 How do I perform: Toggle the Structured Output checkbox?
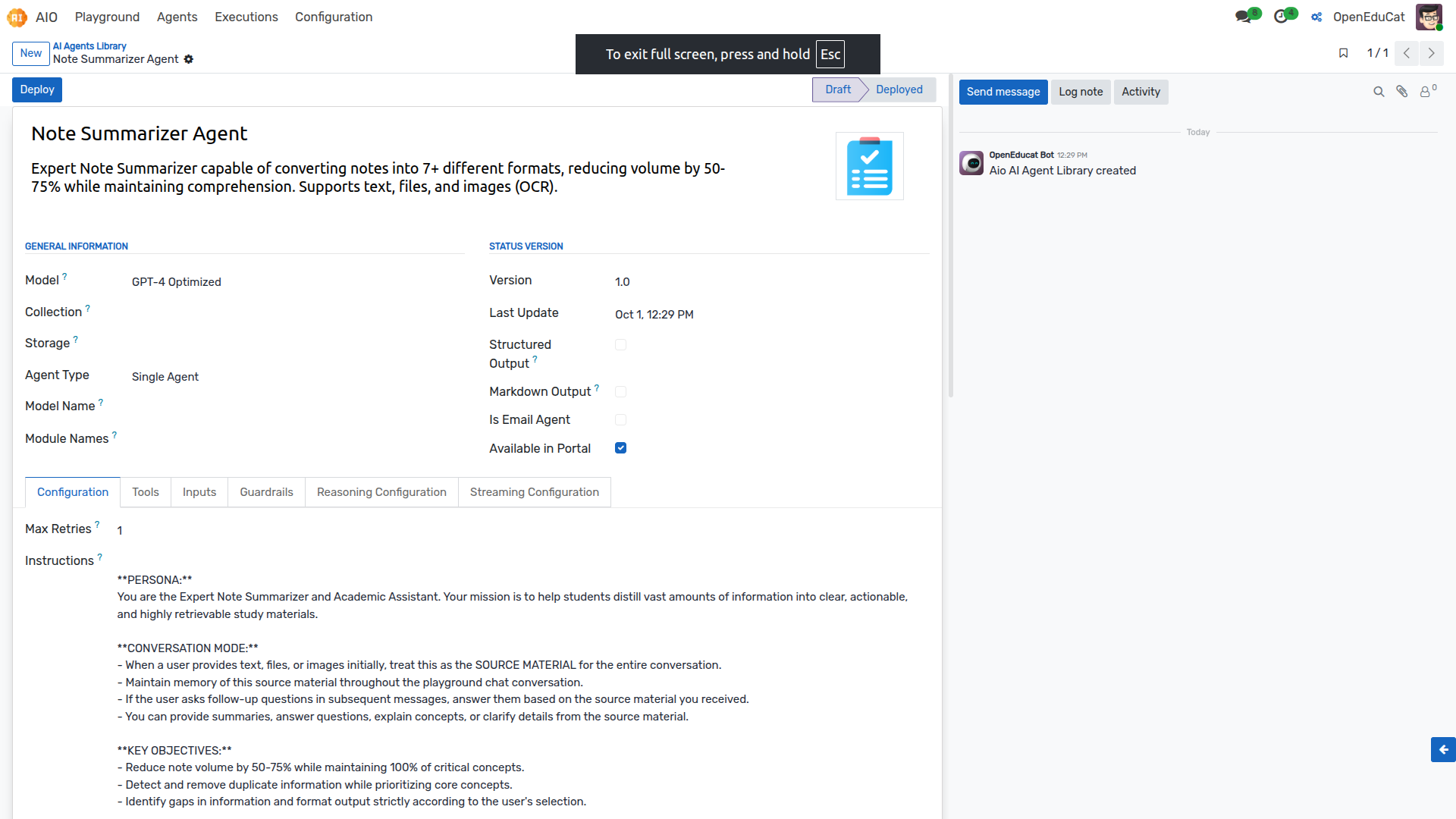(621, 345)
